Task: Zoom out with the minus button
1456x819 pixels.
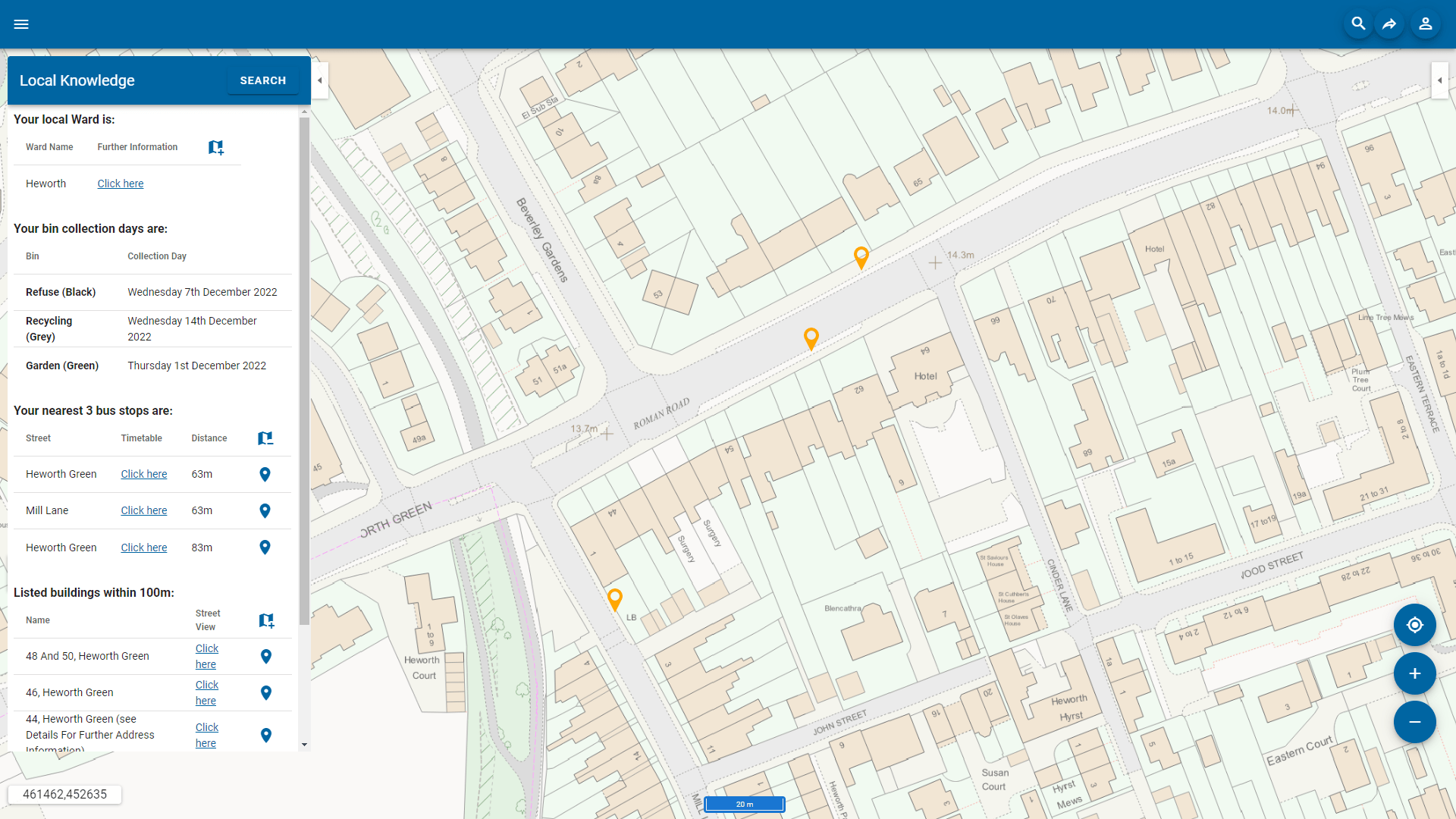Action: tap(1414, 722)
